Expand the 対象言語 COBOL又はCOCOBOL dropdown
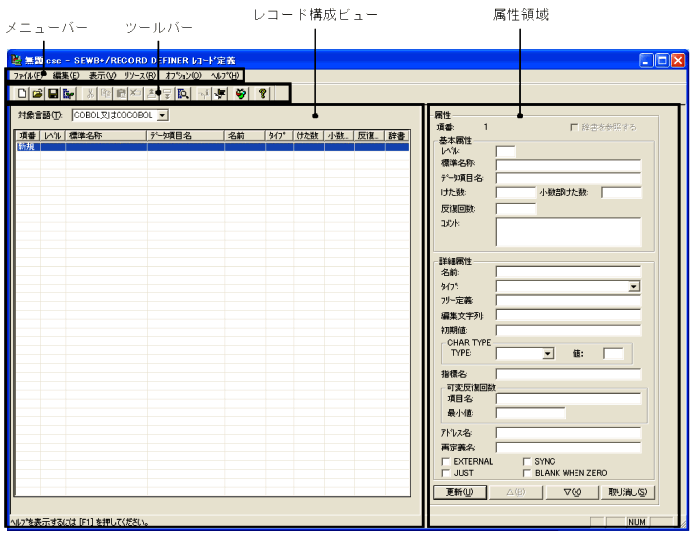Viewport: 692px width, 534px height. [x=162, y=115]
